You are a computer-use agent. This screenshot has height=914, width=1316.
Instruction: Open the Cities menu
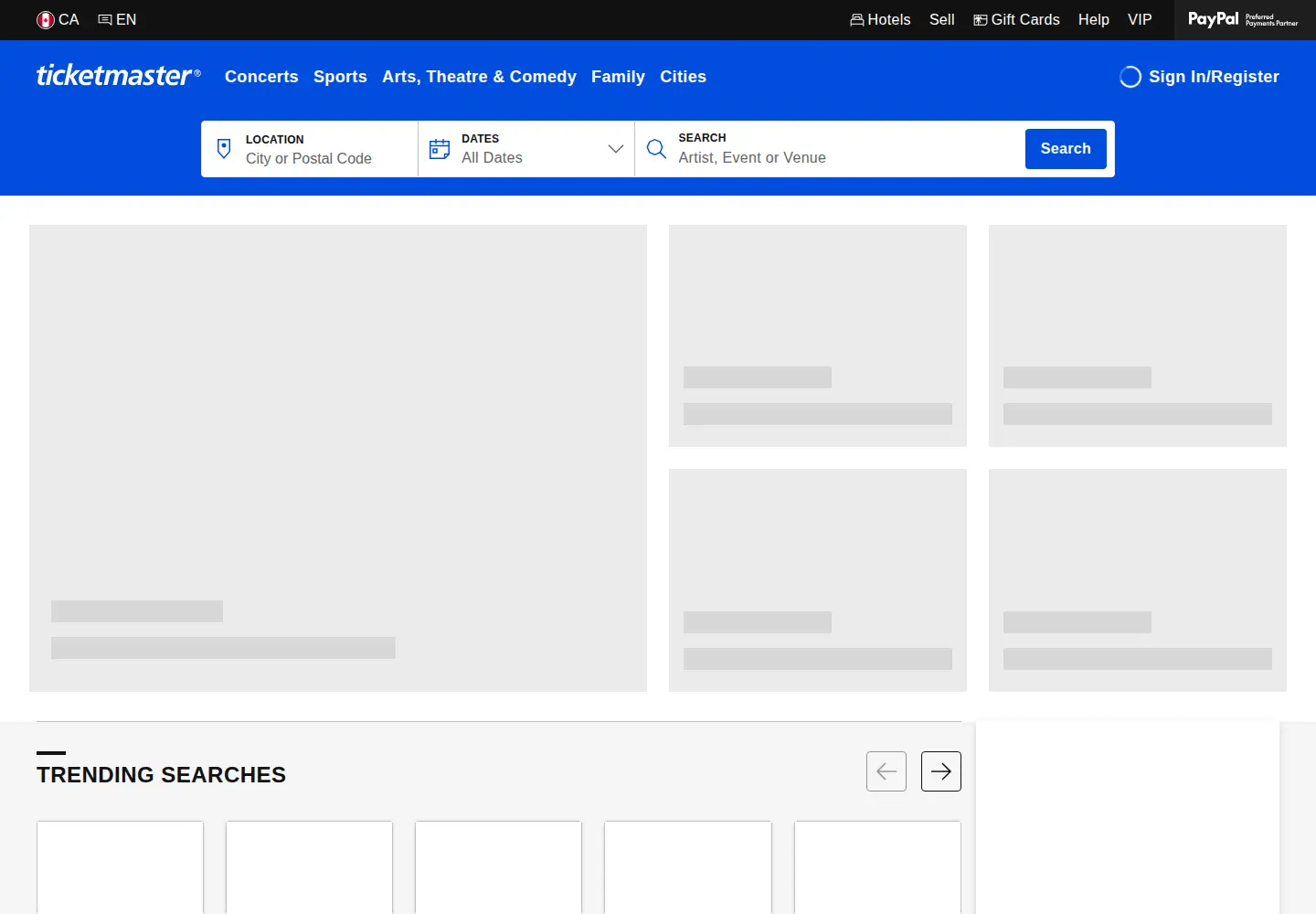click(x=683, y=77)
